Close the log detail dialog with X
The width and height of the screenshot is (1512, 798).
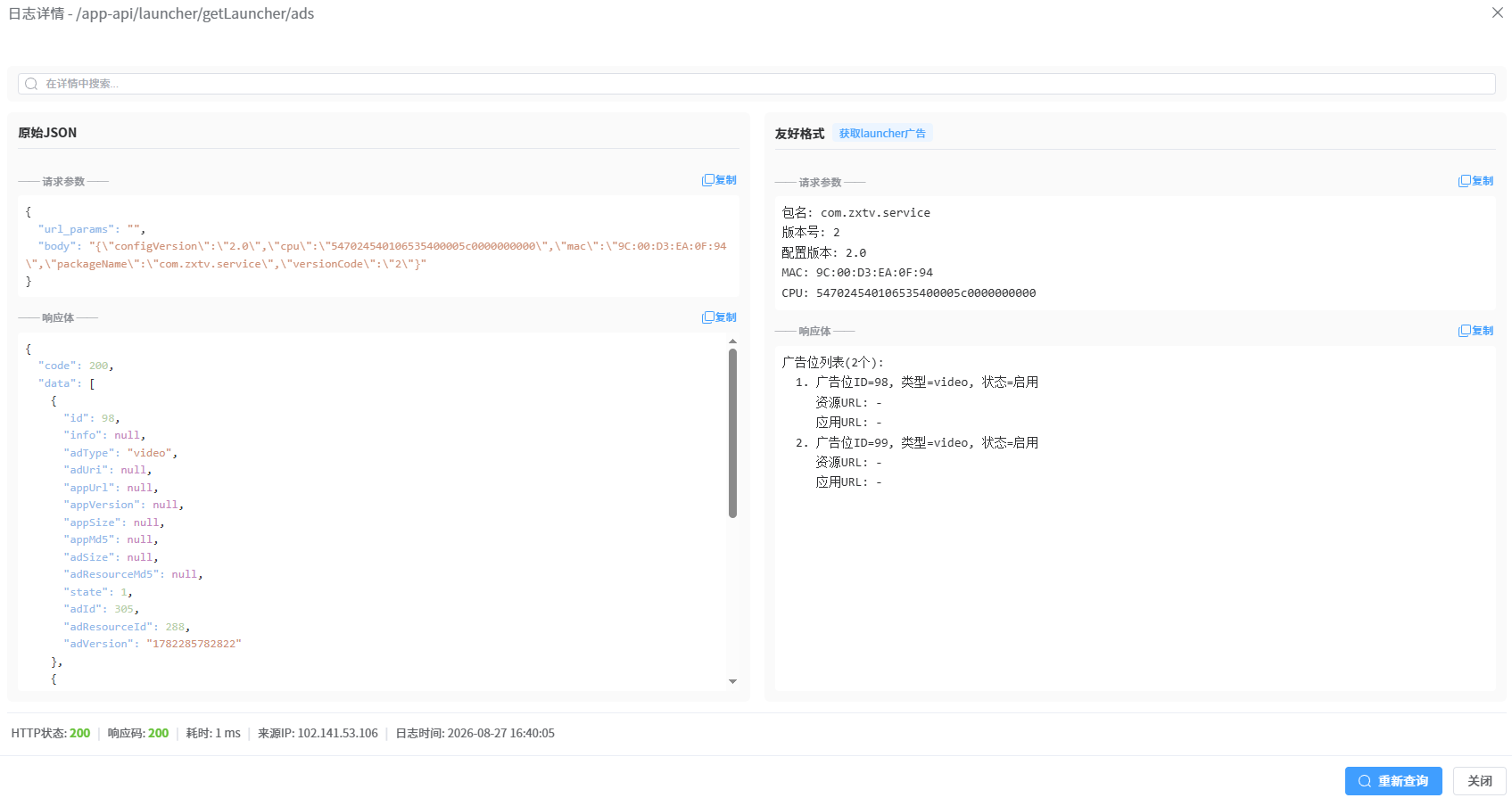[1498, 12]
